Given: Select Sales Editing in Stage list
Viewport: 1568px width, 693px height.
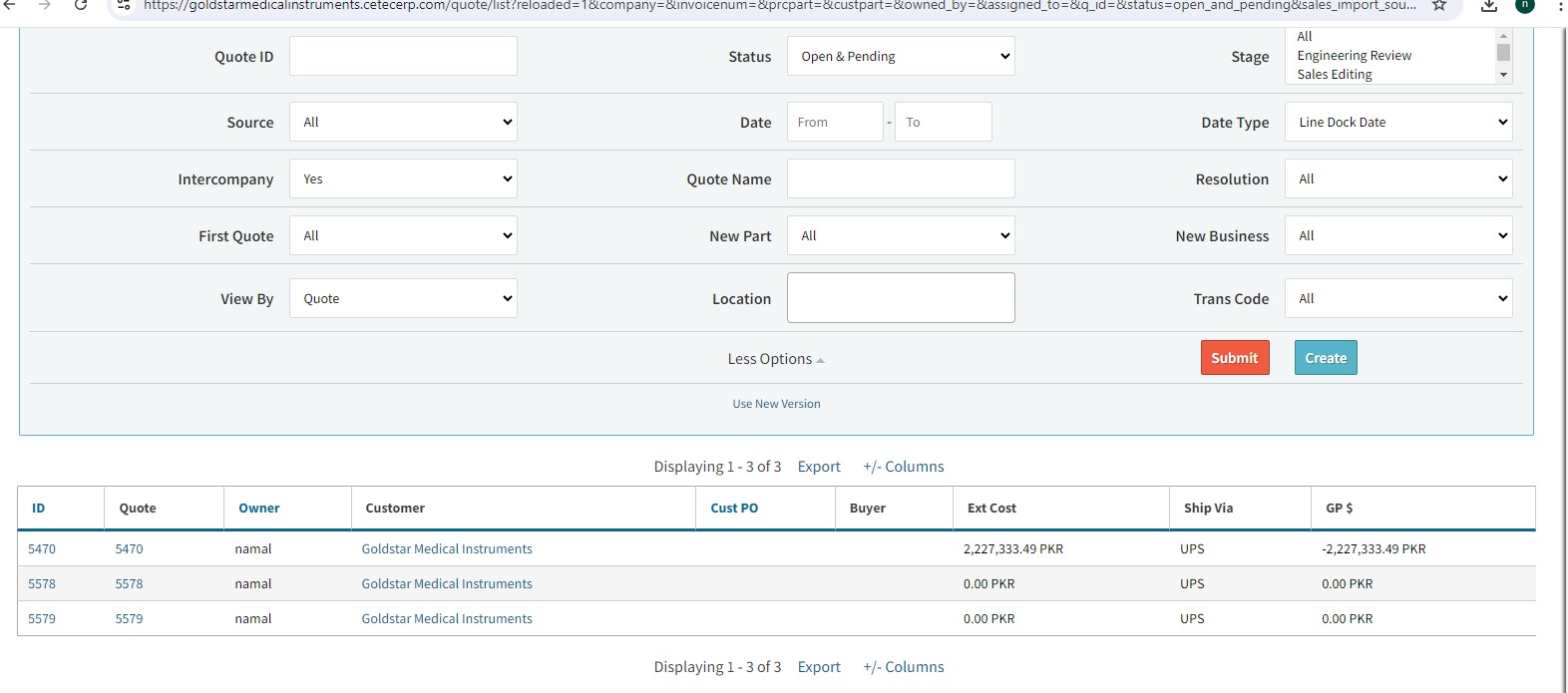Looking at the screenshot, I should (1335, 75).
